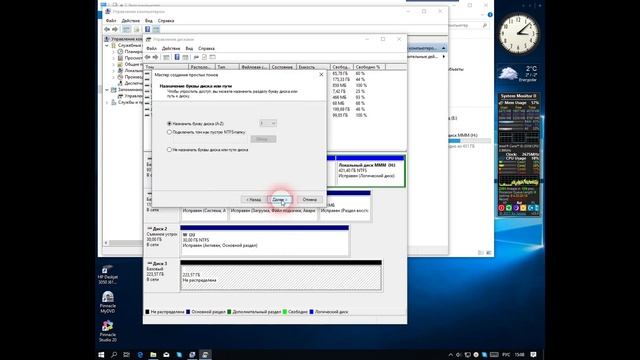This screenshot has height=360, width=640.
Task: Click the File Explorer search field
Action: coord(468,25)
